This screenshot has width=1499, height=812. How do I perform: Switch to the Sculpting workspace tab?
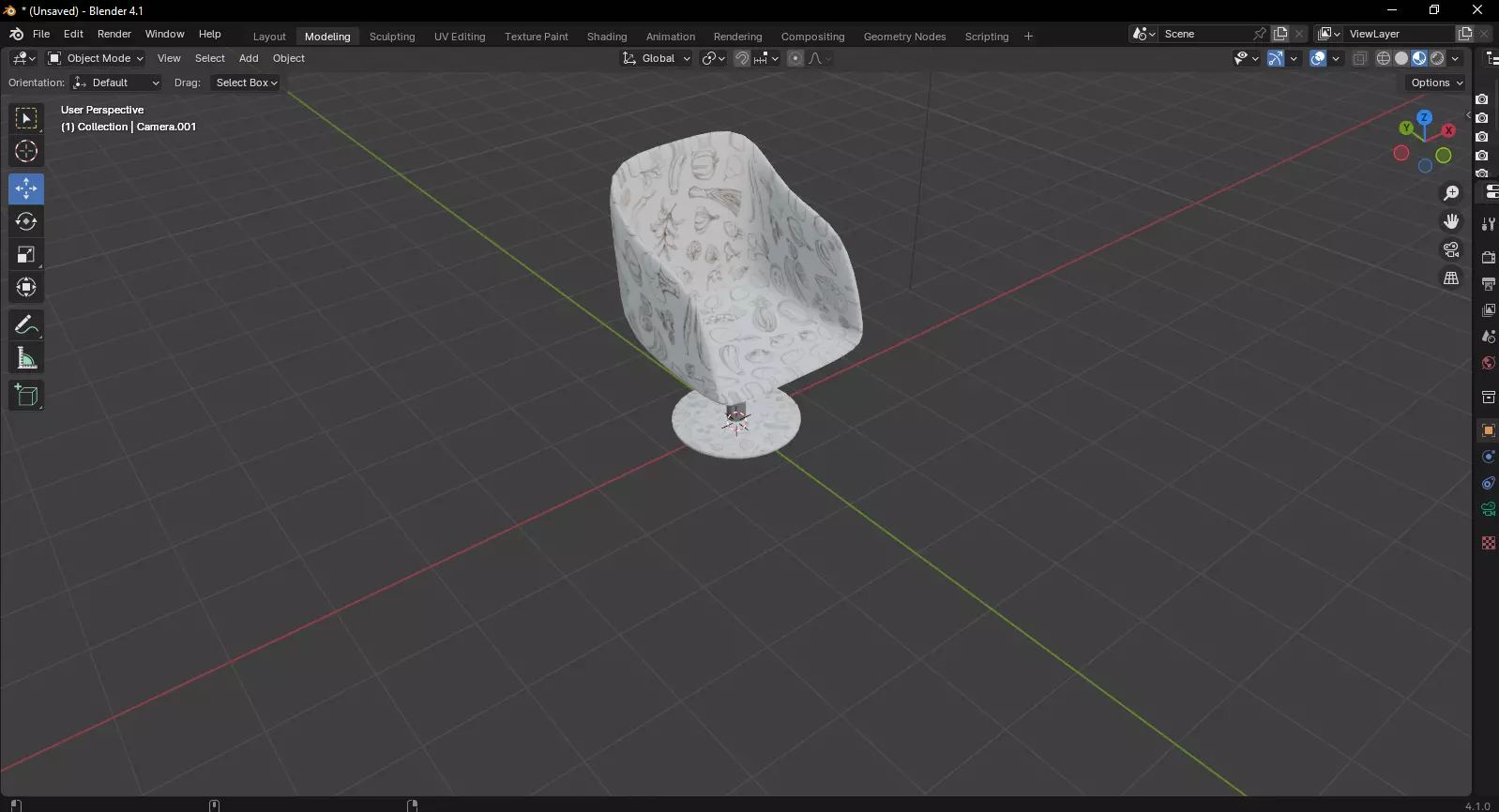tap(392, 37)
